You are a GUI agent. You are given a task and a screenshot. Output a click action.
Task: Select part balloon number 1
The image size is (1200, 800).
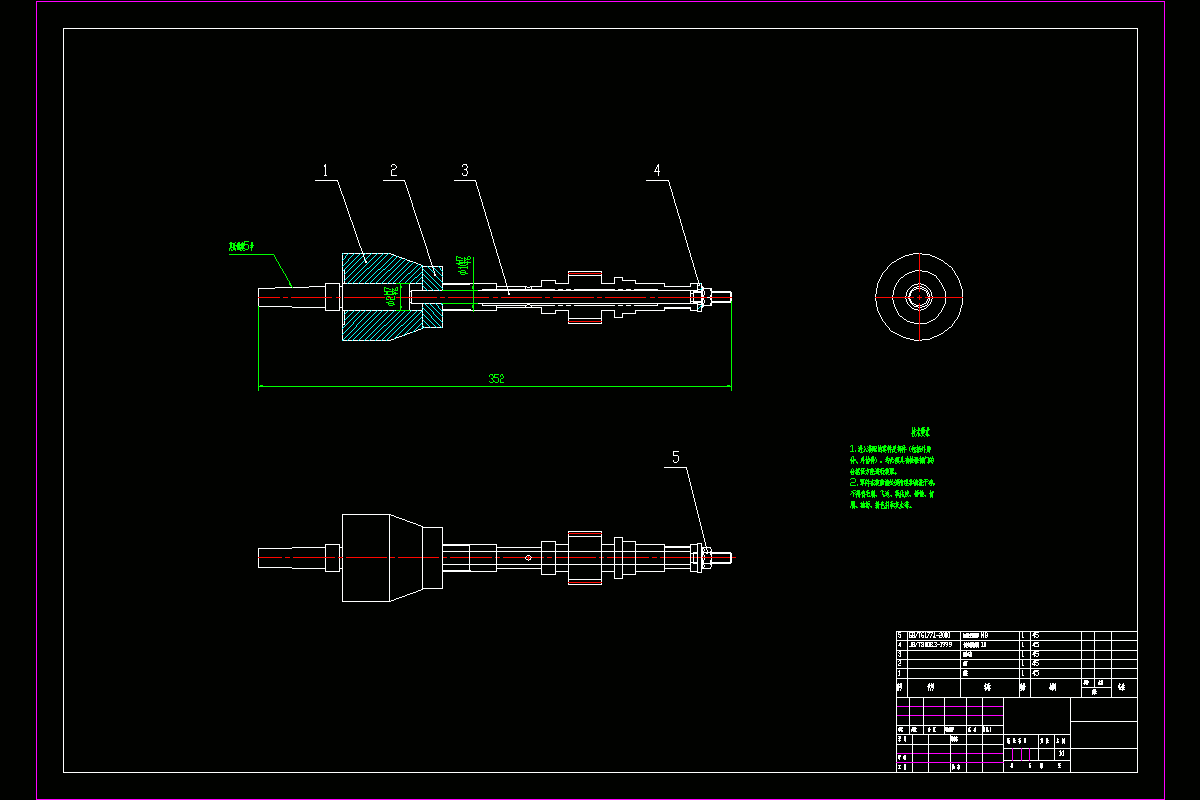pyautogui.click(x=323, y=170)
